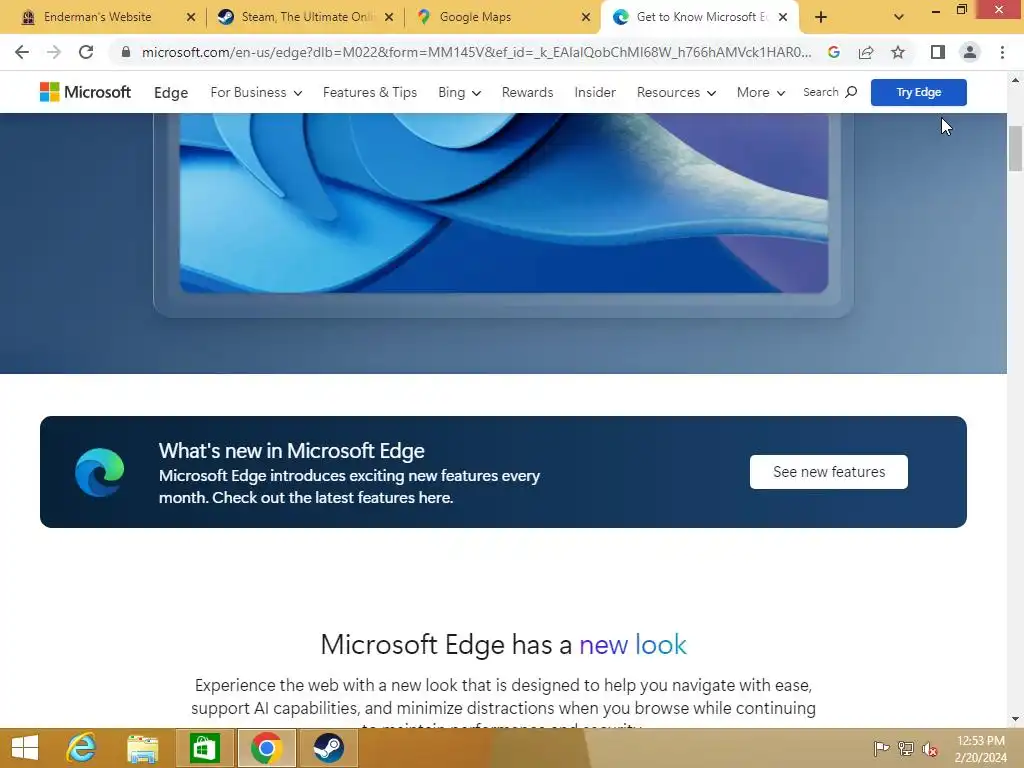Open Action Center flag icon
Screen dimensions: 1024x768
[881, 748]
